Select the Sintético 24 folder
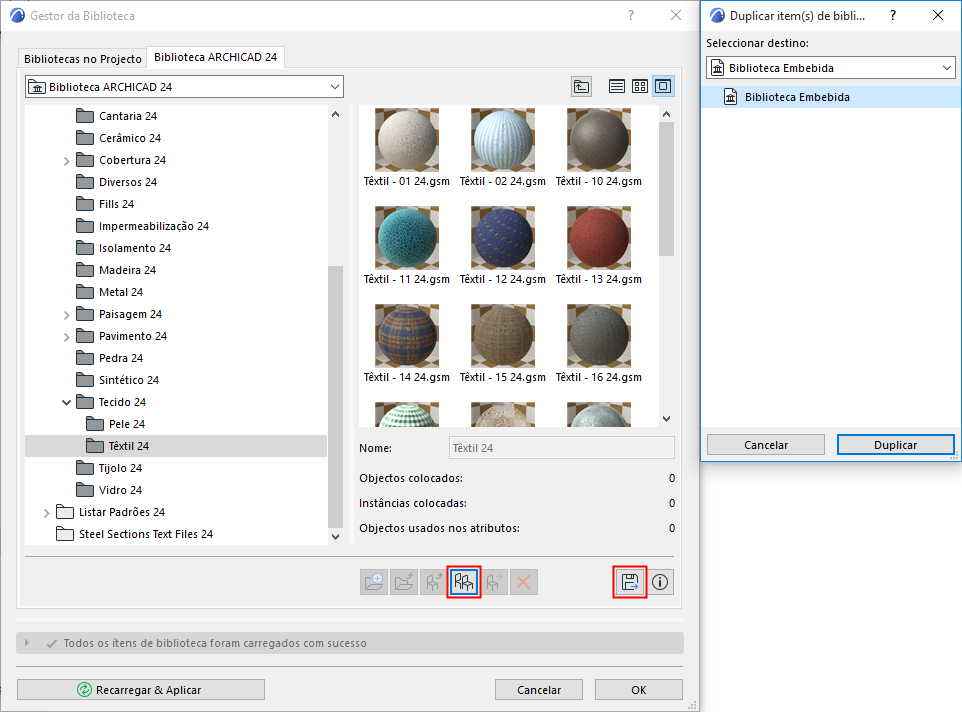This screenshot has height=712, width=962. (128, 380)
